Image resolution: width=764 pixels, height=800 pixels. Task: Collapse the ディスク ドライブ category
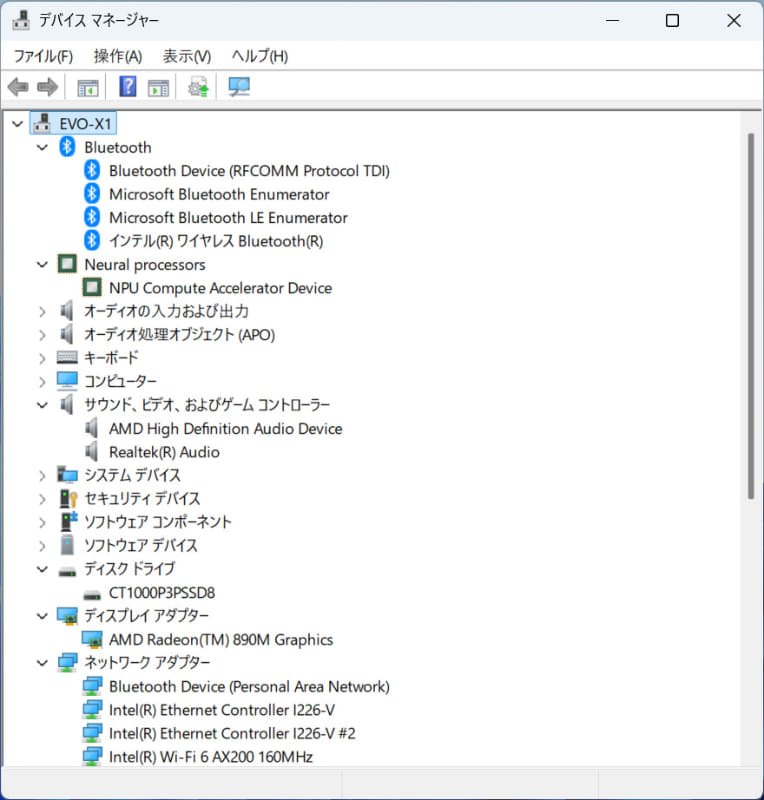[42, 569]
